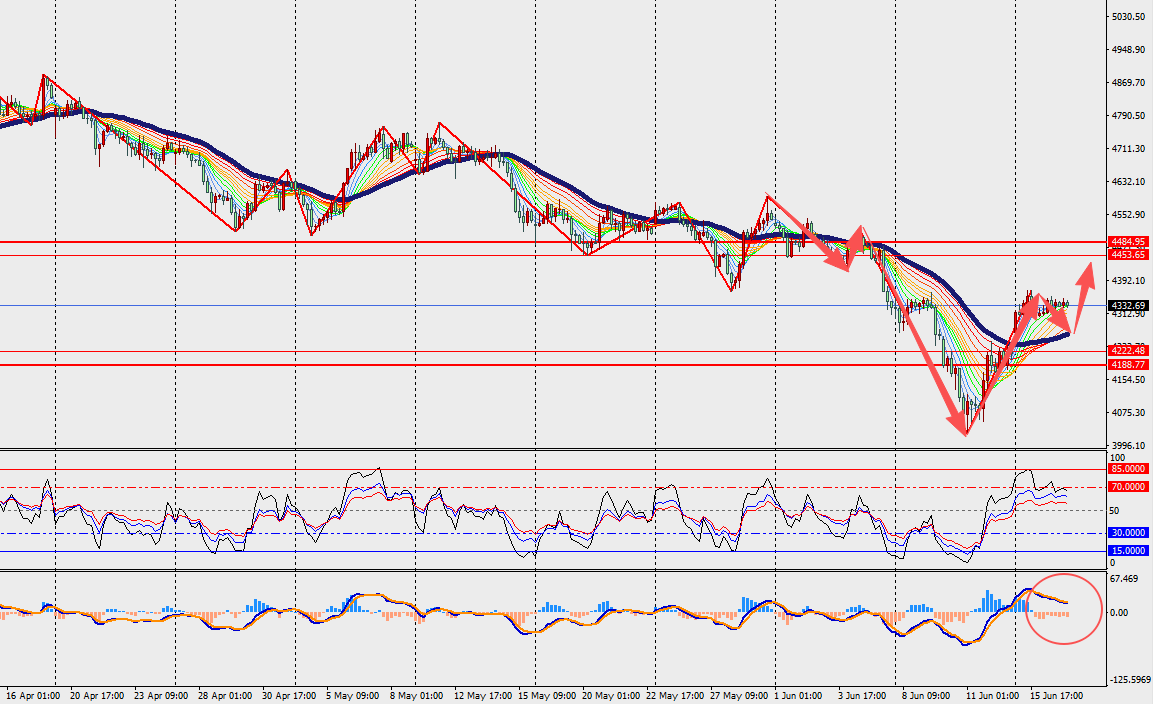Click the 5 May 09:00 time label
This screenshot has height=704, width=1154.
coord(353,695)
